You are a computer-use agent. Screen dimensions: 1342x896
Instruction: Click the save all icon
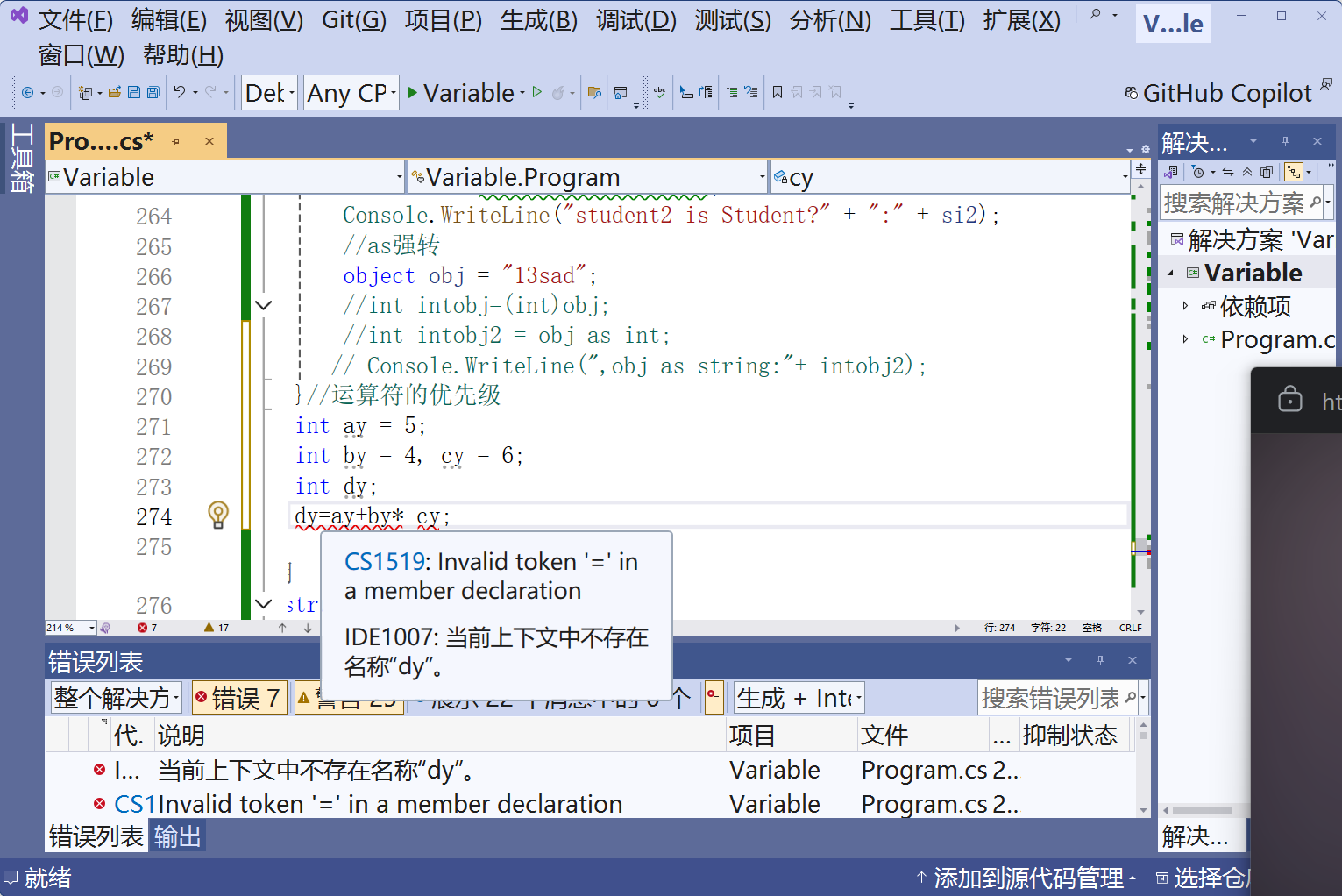[x=153, y=92]
